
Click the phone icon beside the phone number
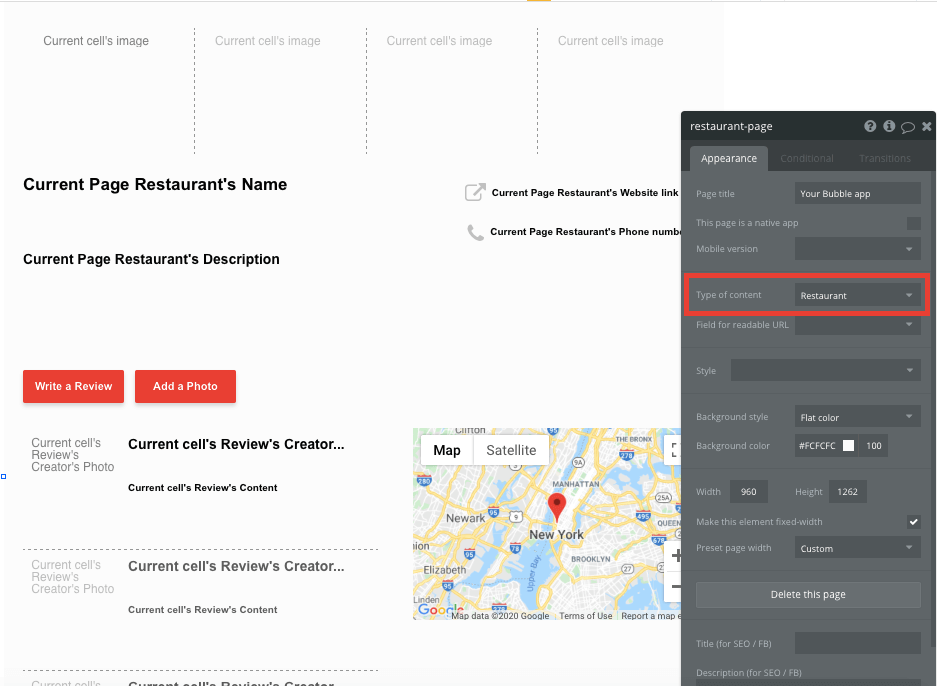point(475,231)
